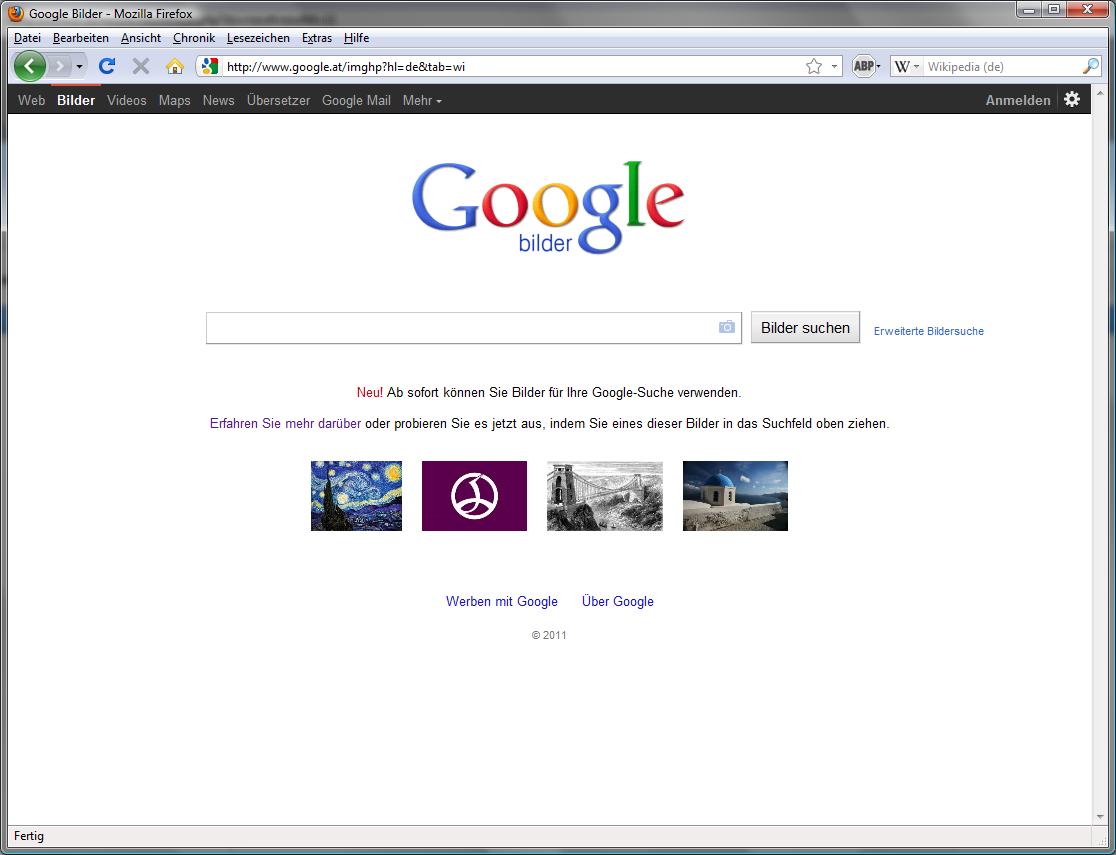Go to Videos in Google bar
Screen dimensions: 1116x855
[x=127, y=100]
